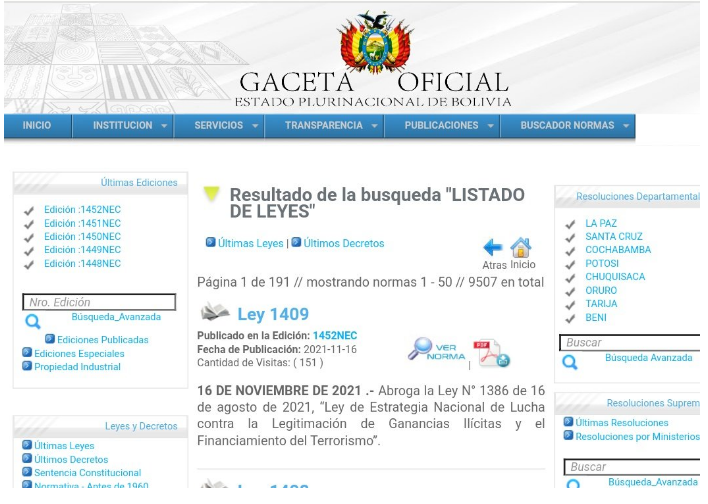Open the Buscador Normas dropdown

coord(568,126)
